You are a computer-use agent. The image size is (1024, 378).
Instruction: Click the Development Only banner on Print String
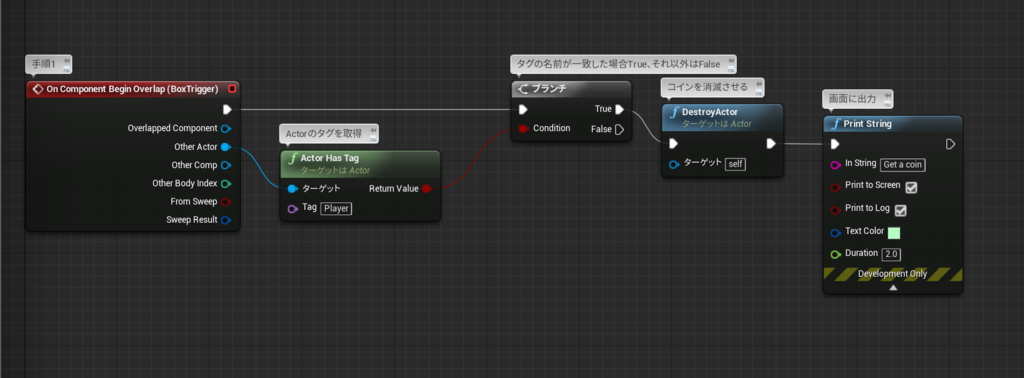pyautogui.click(x=892, y=274)
